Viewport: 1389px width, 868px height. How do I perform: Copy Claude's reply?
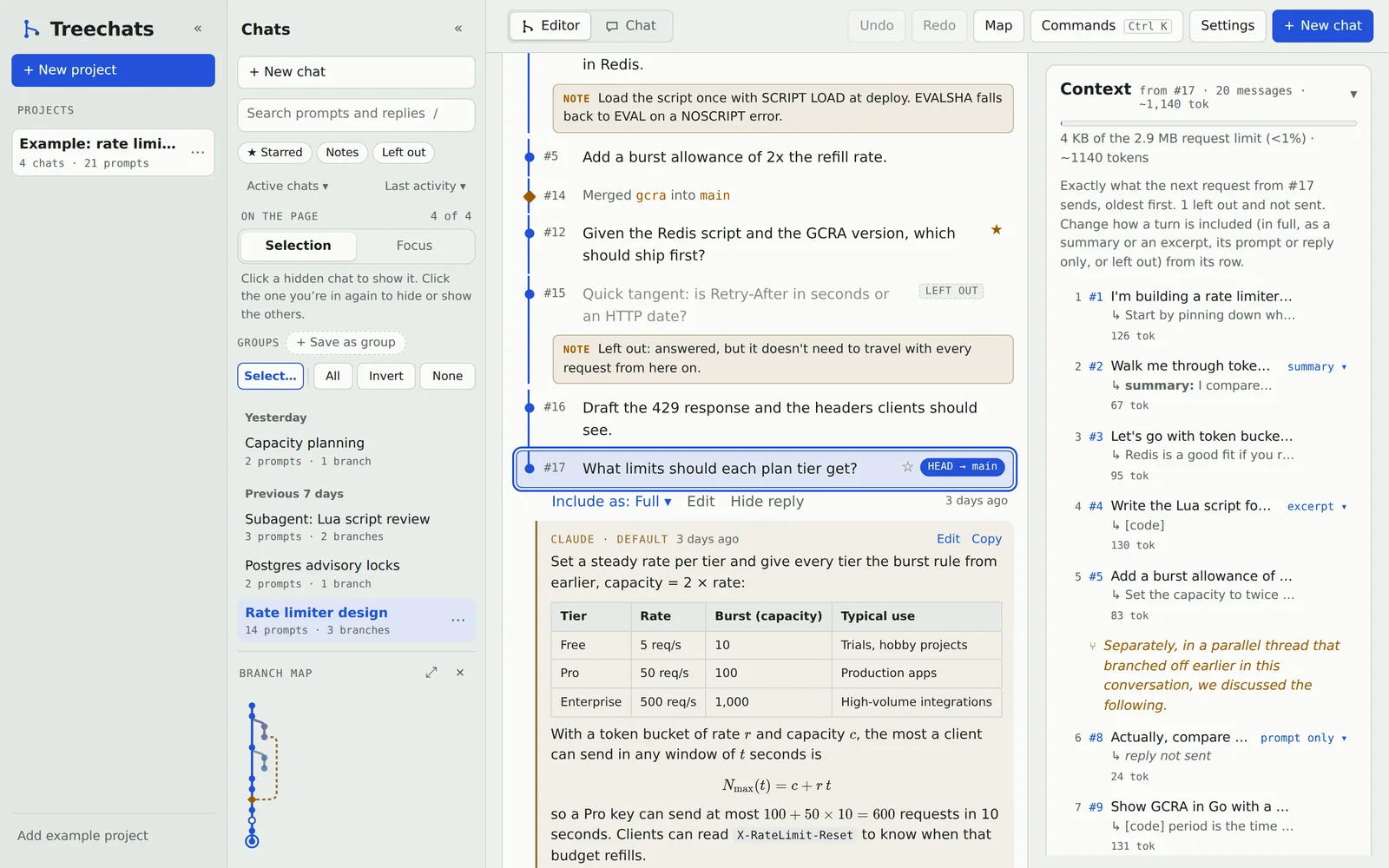[986, 539]
